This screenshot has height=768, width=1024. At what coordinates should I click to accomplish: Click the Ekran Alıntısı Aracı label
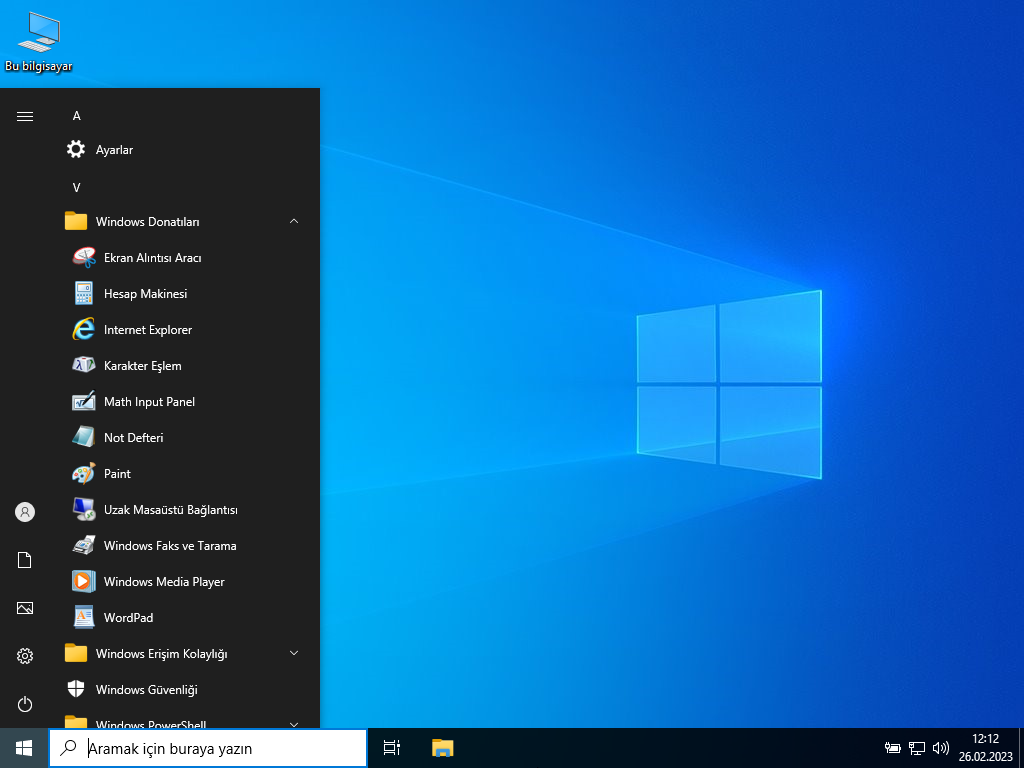coord(153,258)
